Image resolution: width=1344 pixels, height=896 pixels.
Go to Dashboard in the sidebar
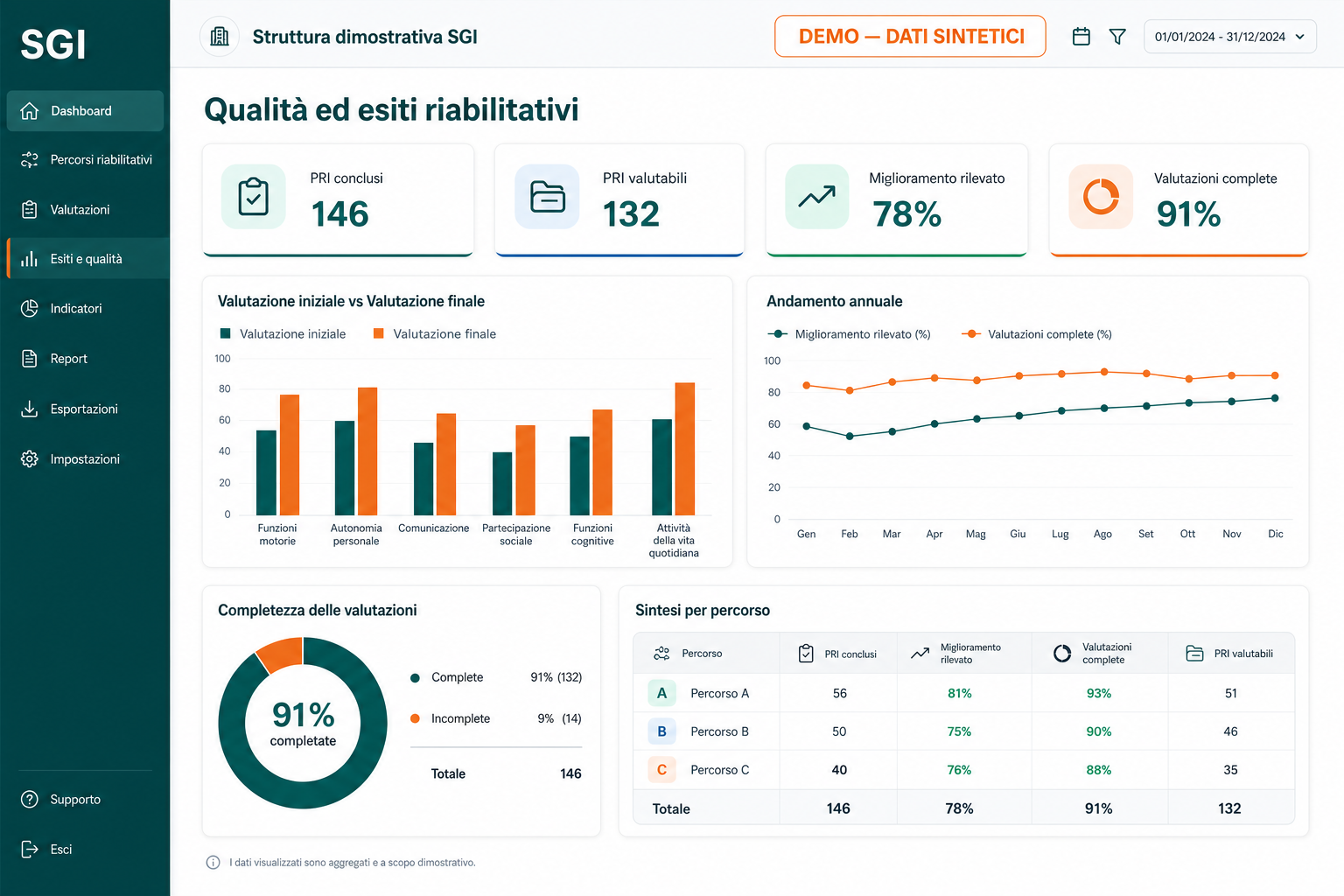85,111
